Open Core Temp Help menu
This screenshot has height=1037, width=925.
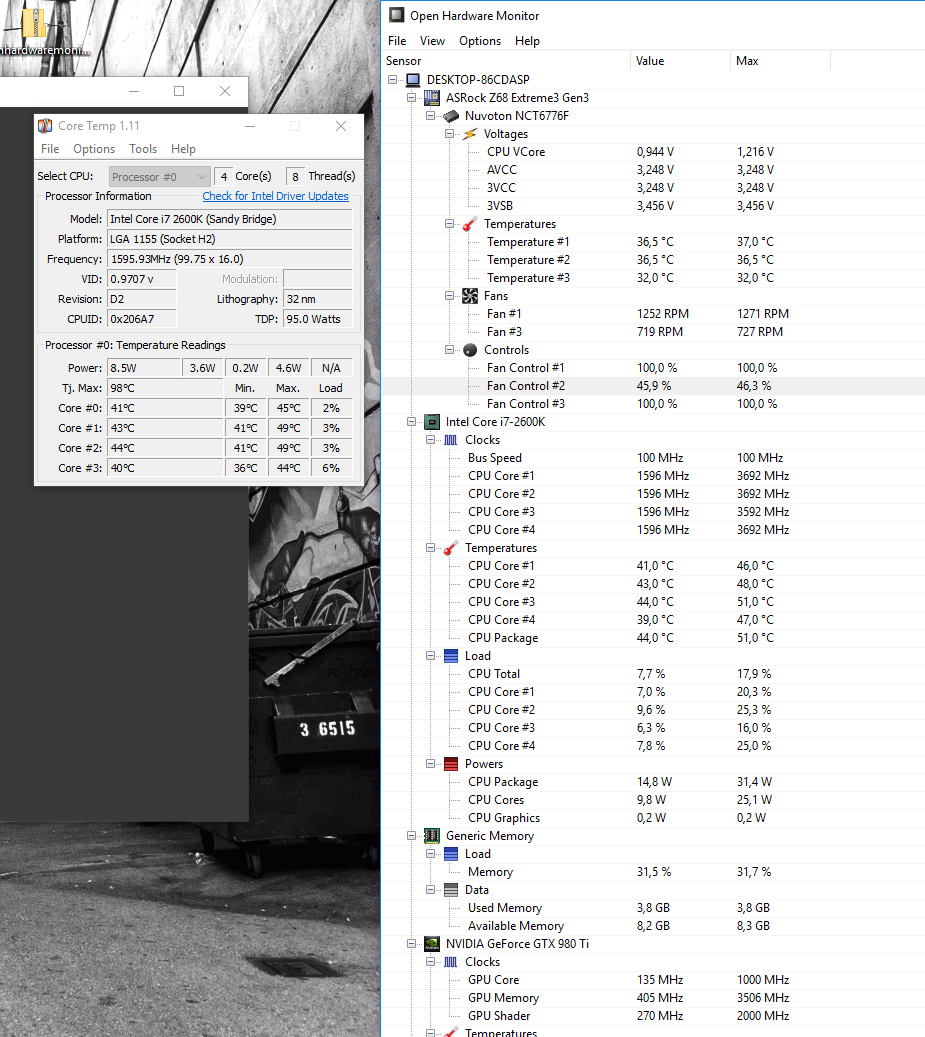click(183, 149)
